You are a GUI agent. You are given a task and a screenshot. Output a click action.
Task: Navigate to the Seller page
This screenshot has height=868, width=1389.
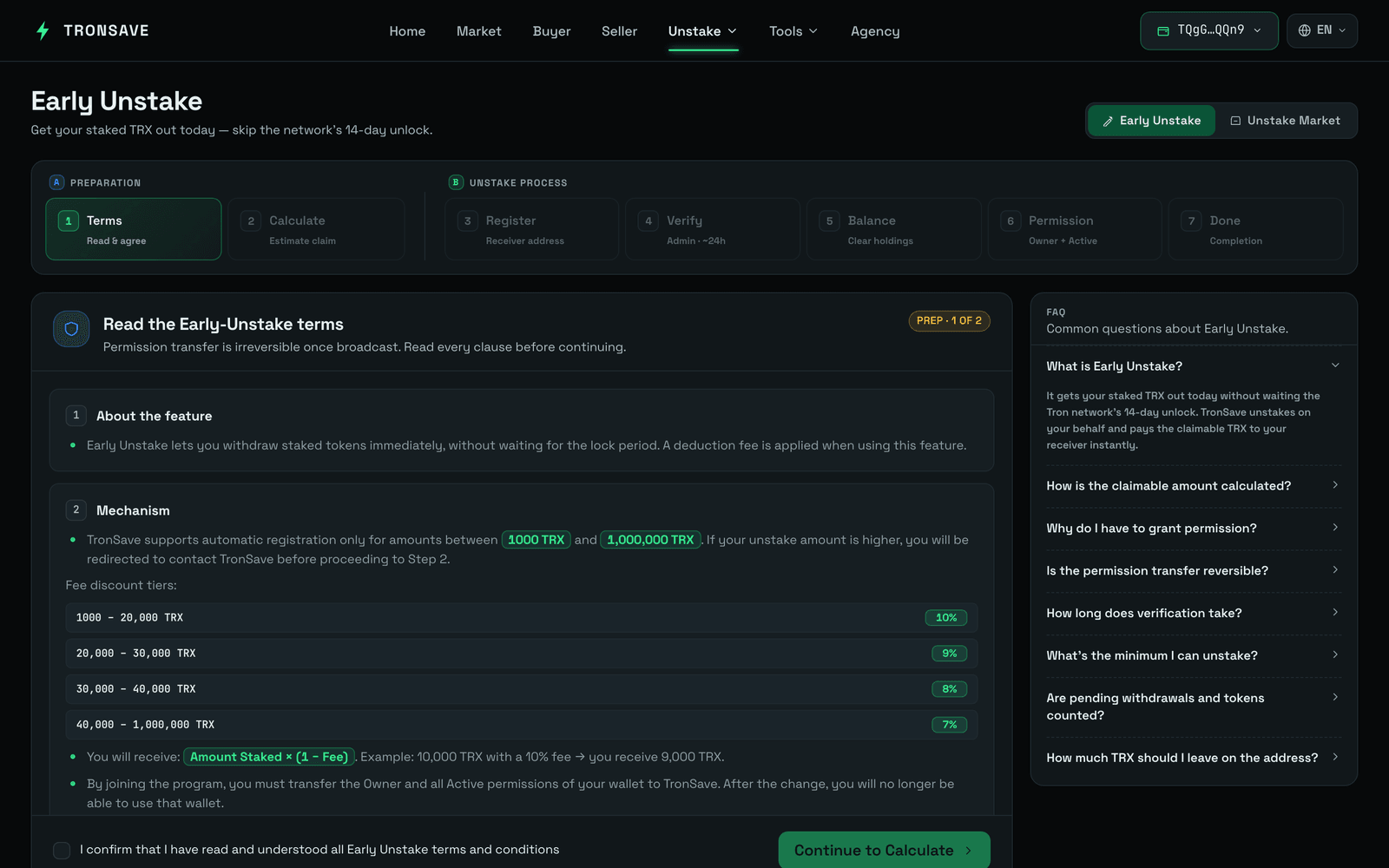pos(620,31)
